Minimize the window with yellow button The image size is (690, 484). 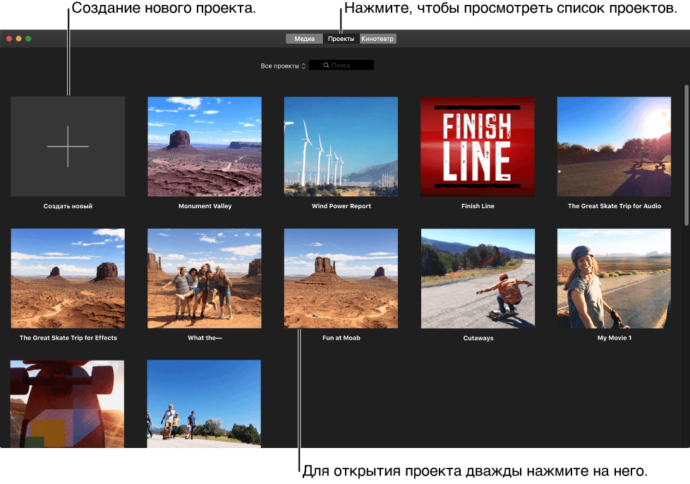[18, 39]
